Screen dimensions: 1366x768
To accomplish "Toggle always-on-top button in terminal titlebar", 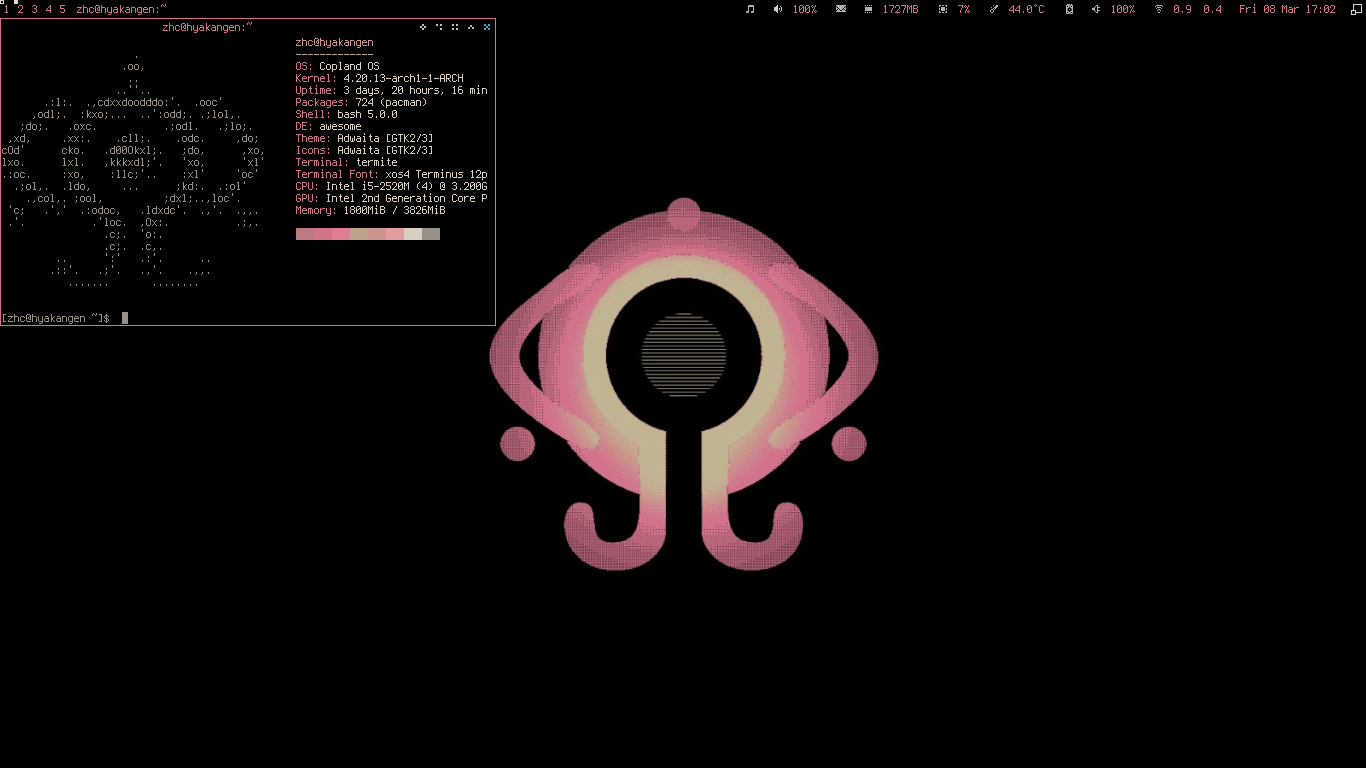I will click(471, 27).
